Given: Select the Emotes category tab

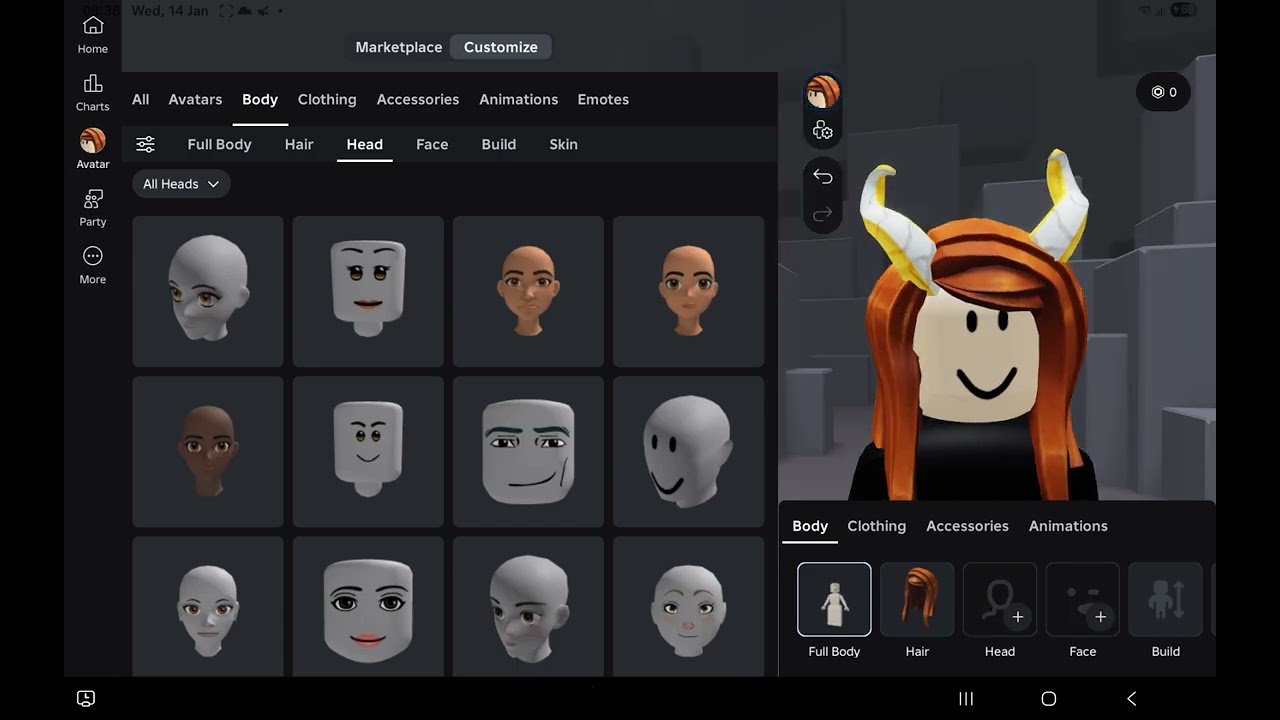Looking at the screenshot, I should pyautogui.click(x=603, y=99).
